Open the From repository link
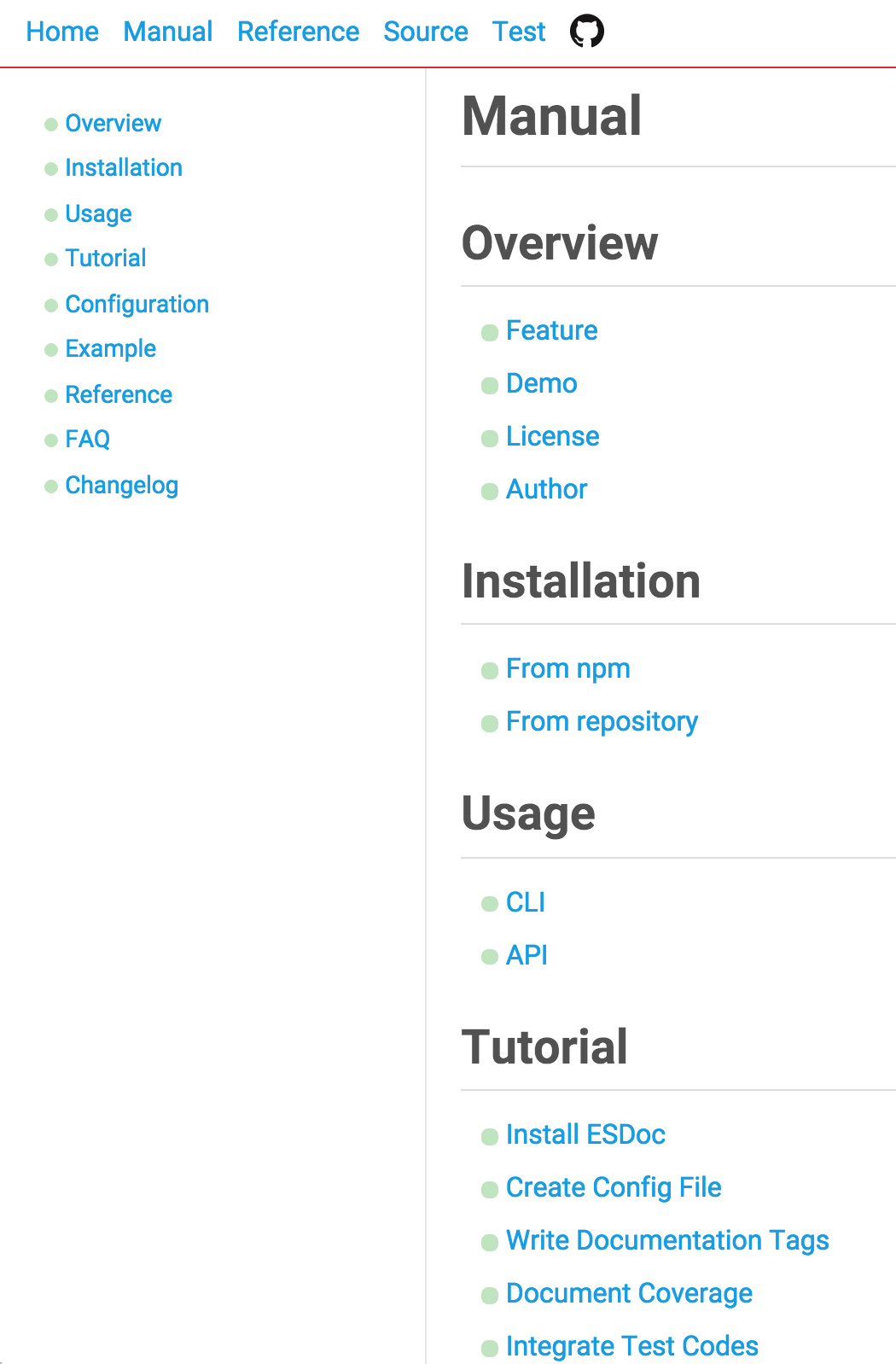896x1364 pixels. (x=602, y=721)
